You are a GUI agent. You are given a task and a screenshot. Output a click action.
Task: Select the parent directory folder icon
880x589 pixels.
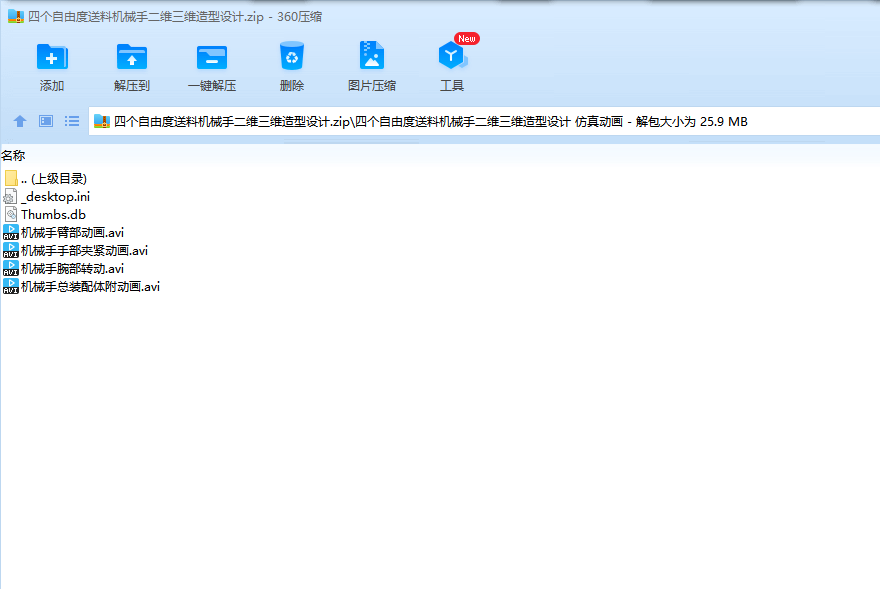pyautogui.click(x=11, y=179)
